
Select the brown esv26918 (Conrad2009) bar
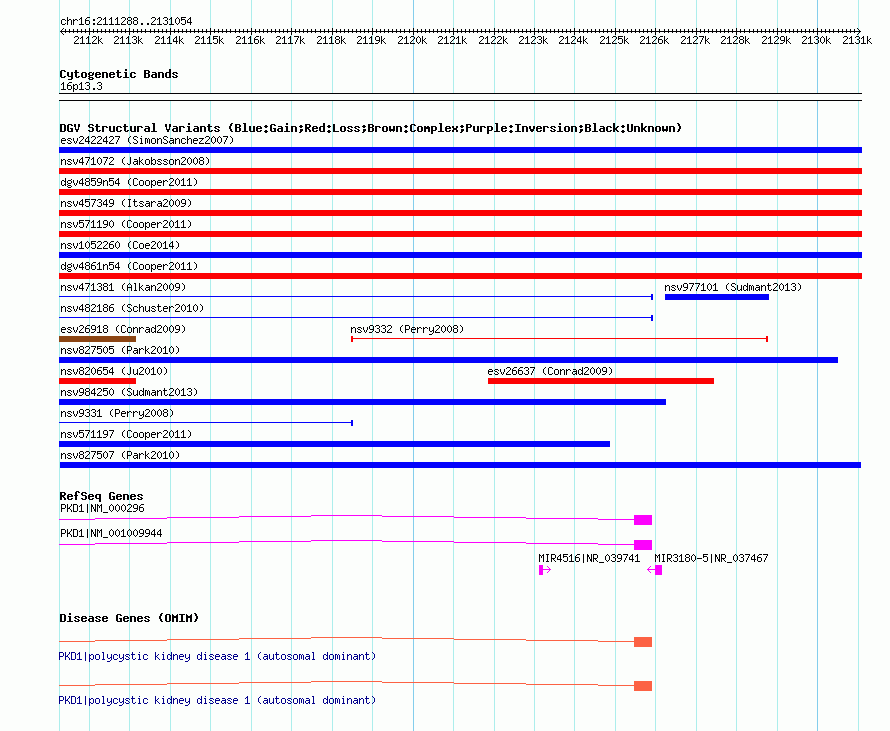click(98, 339)
